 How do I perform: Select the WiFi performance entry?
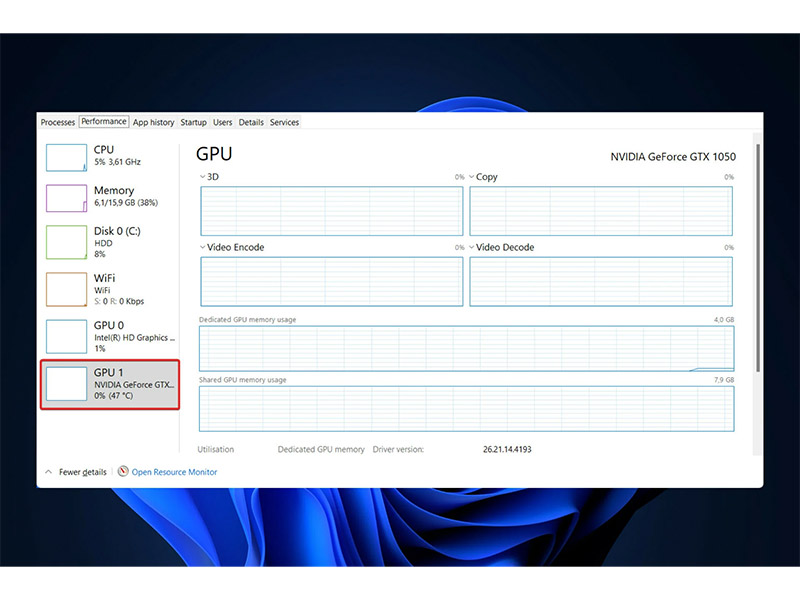(110, 289)
